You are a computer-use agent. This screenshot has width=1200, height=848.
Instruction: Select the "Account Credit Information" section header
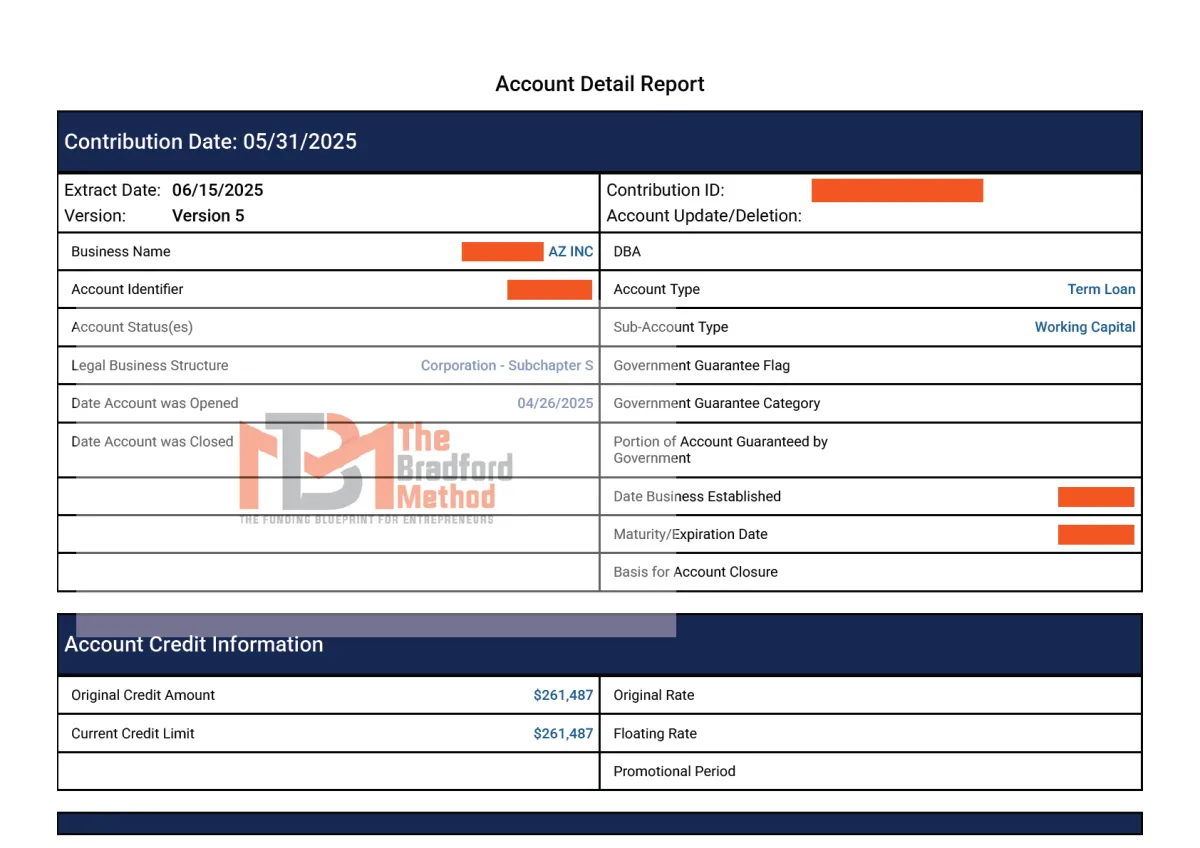(194, 645)
